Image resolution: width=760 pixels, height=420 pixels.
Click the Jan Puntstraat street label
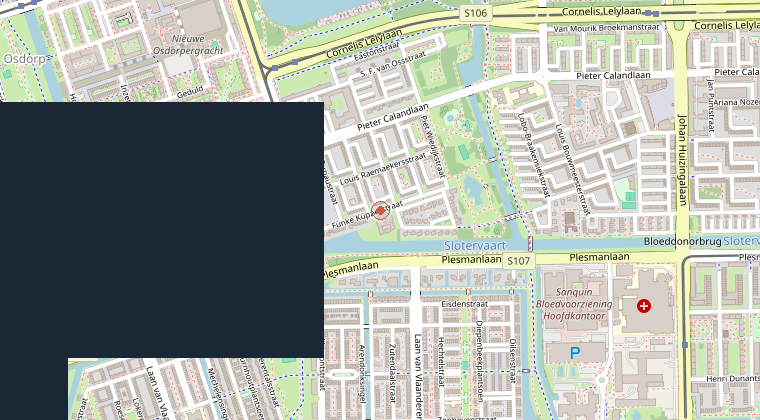point(711,105)
